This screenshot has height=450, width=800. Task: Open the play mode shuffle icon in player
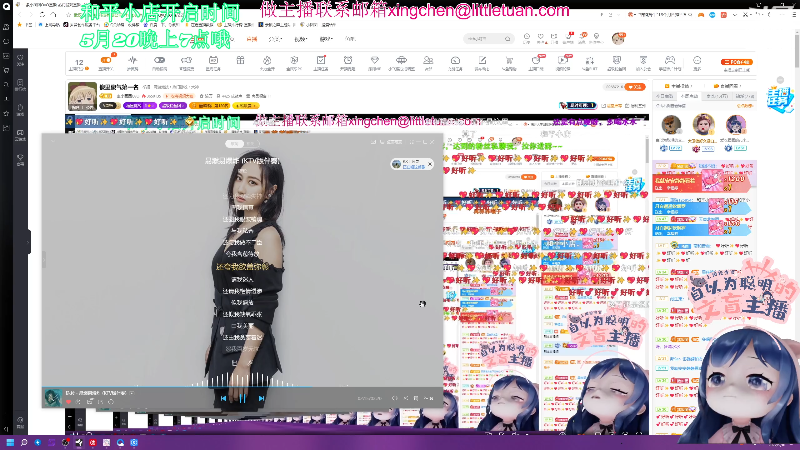pyautogui.click(x=406, y=398)
